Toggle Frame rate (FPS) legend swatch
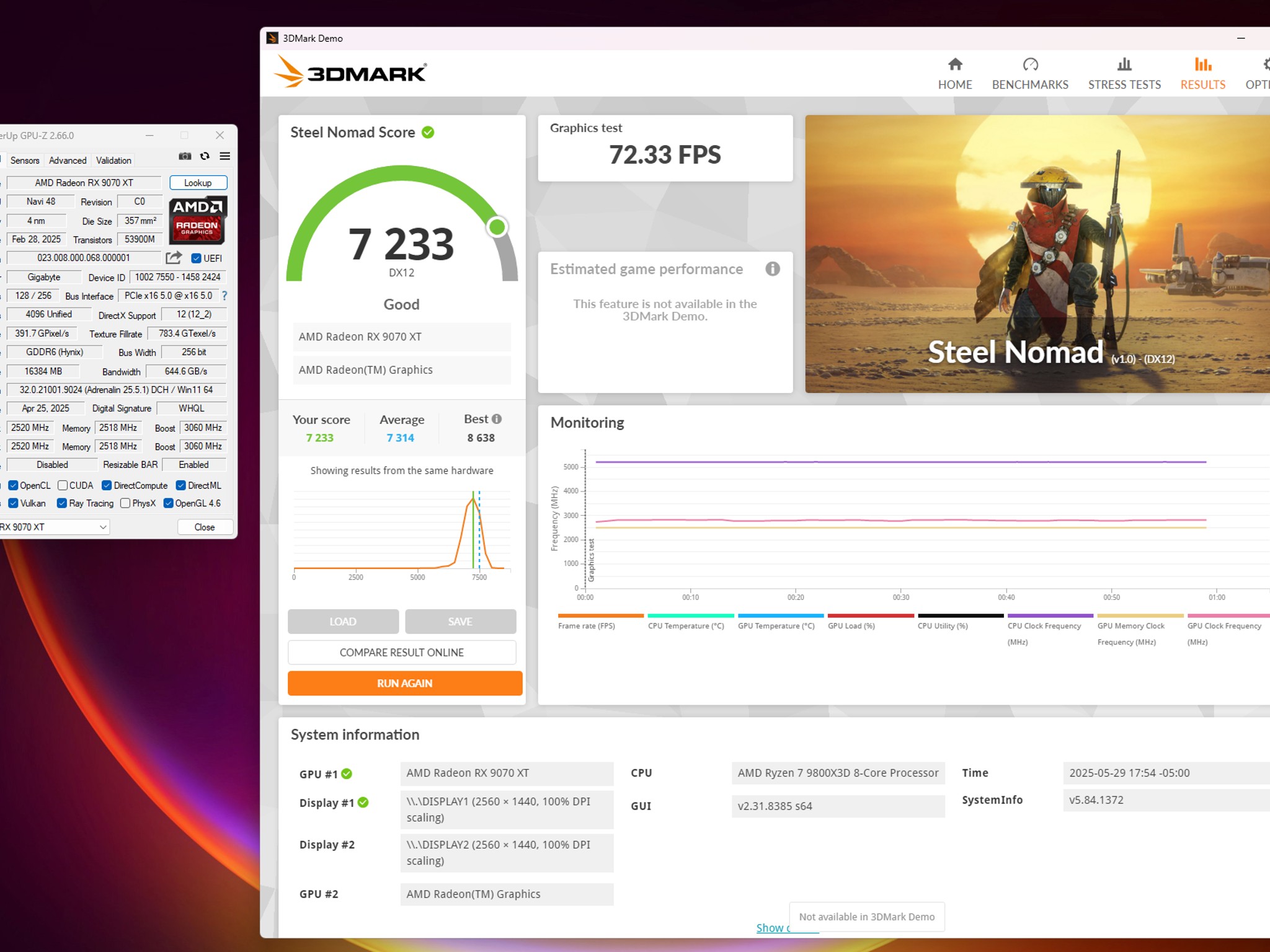Viewport: 1270px width, 952px height. coord(600,616)
